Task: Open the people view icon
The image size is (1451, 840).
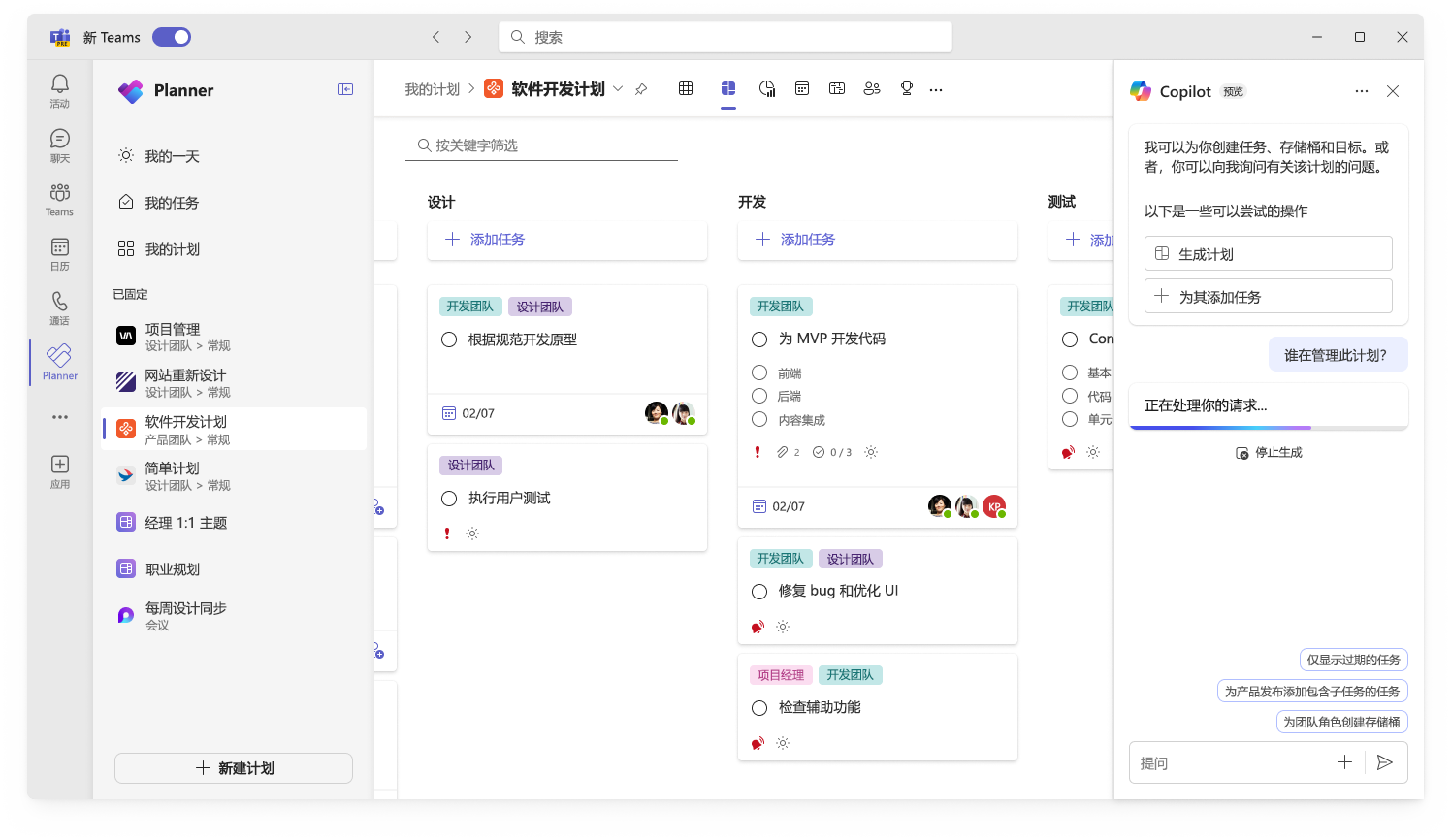Action: point(872,88)
